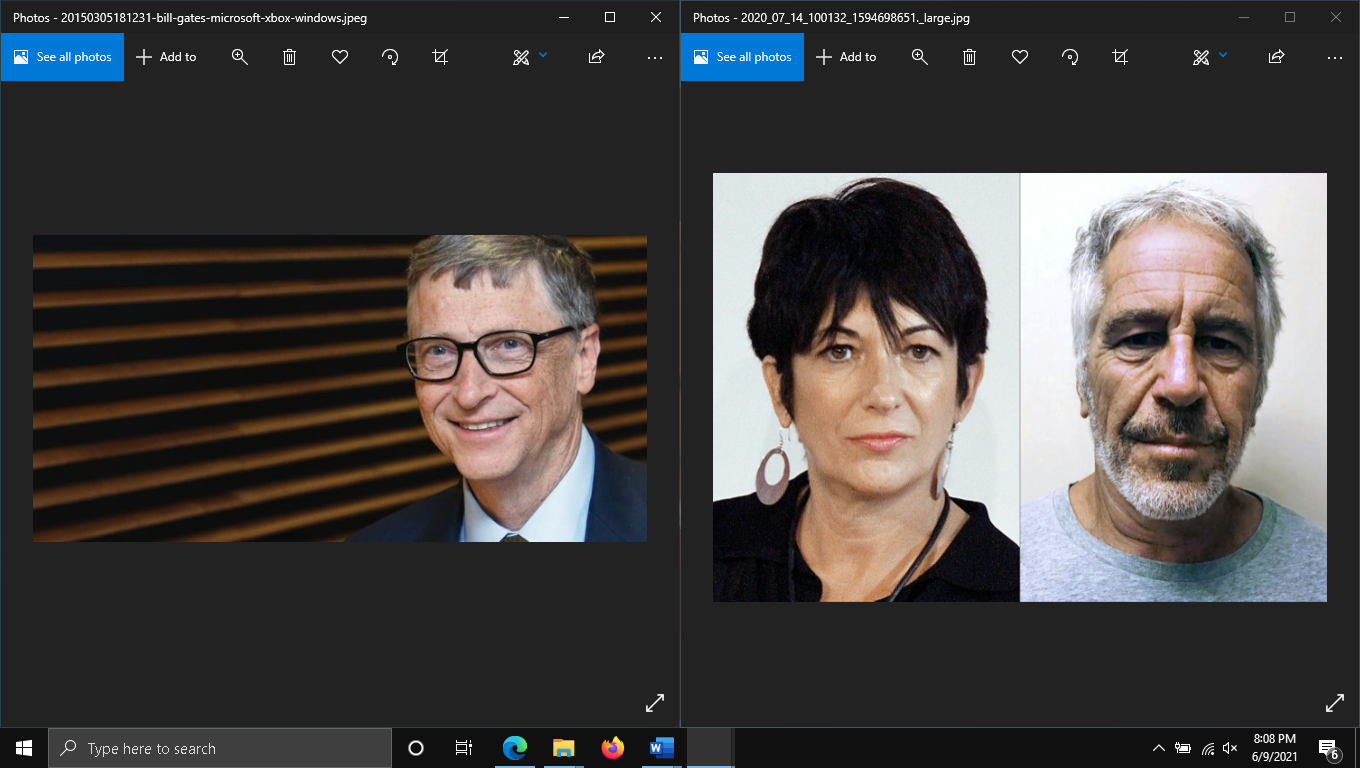1360x768 pixels.
Task: Check the battery status icon in tray
Action: tap(1183, 748)
